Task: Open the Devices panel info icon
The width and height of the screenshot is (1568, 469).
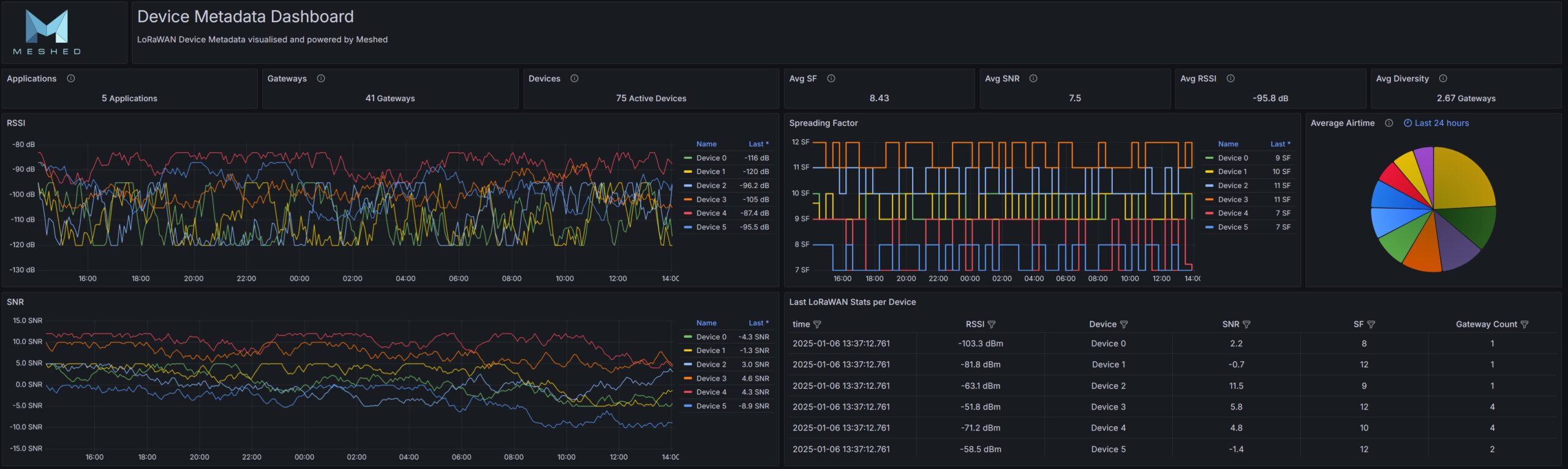Action: coord(575,78)
